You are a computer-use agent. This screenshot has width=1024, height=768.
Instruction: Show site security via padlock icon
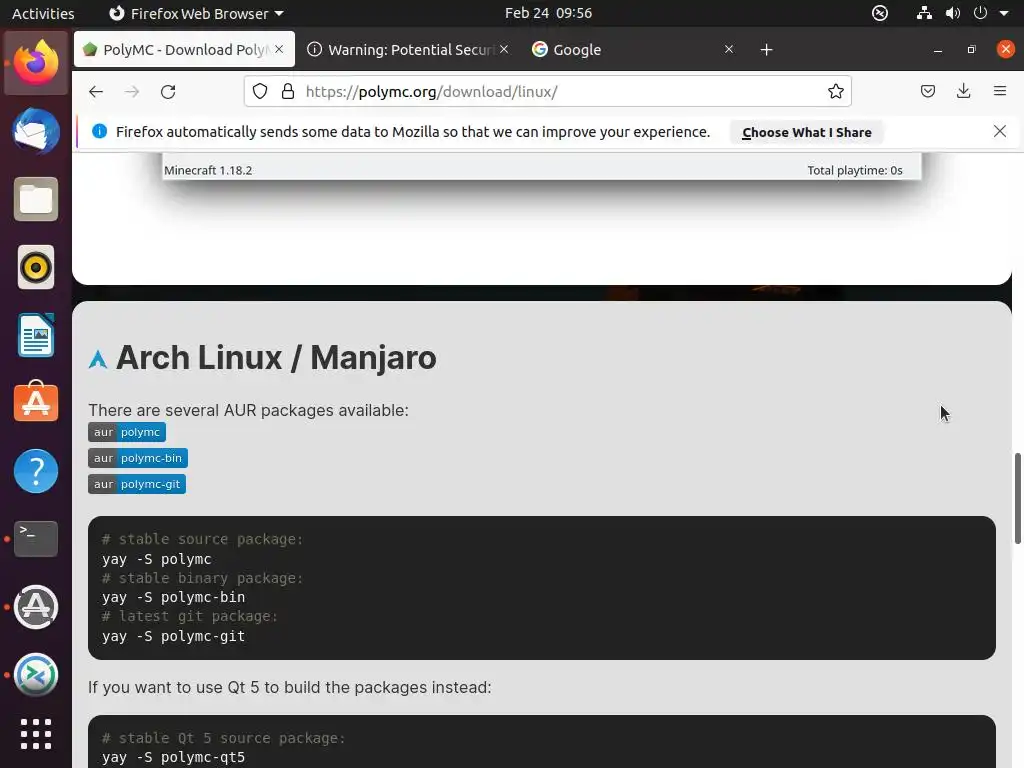point(287,91)
